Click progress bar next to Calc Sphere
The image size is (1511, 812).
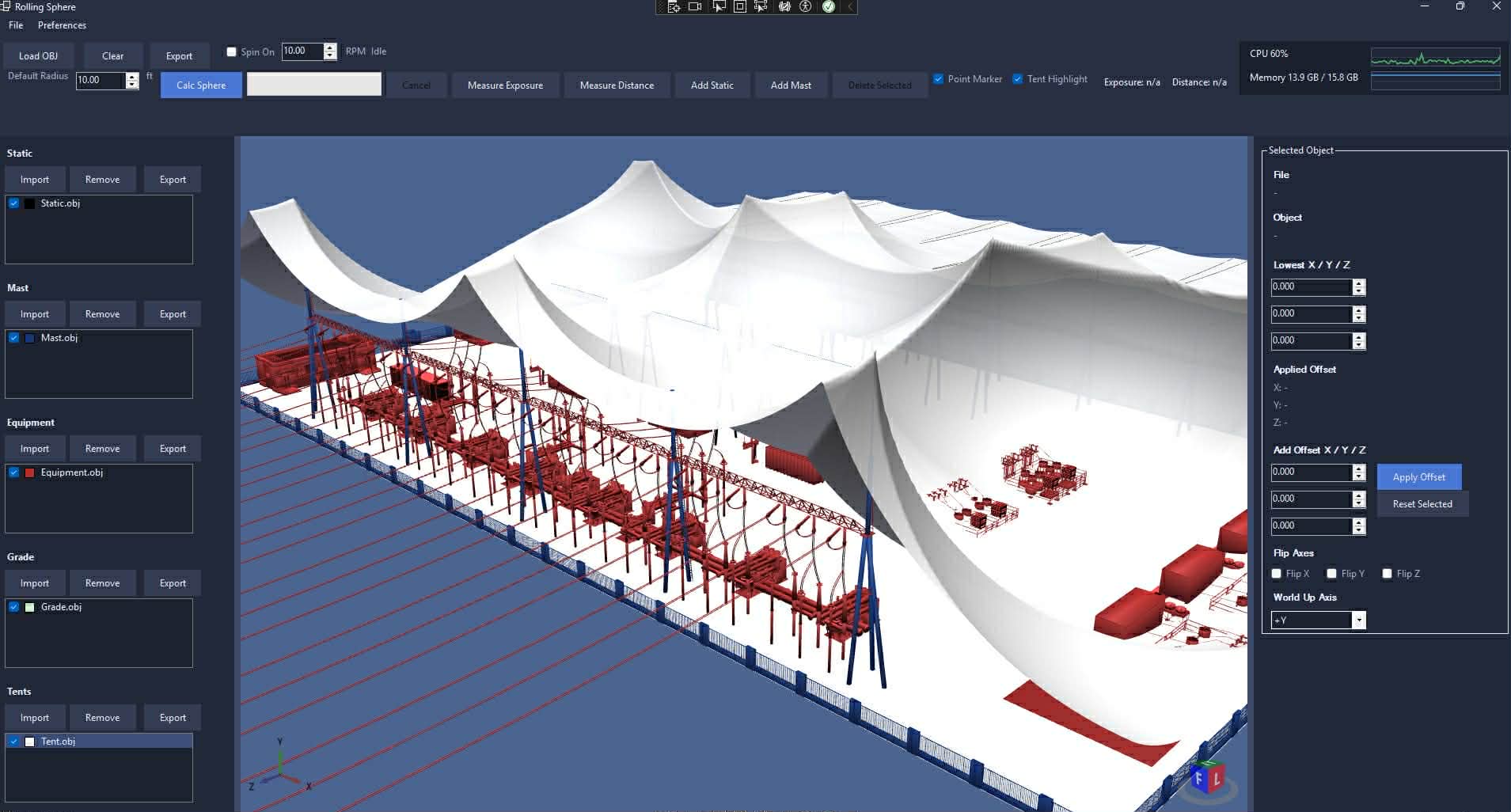(x=314, y=85)
